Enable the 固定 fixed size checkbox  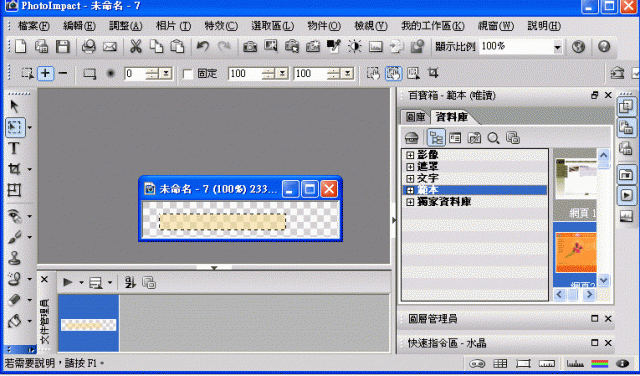[x=188, y=74]
